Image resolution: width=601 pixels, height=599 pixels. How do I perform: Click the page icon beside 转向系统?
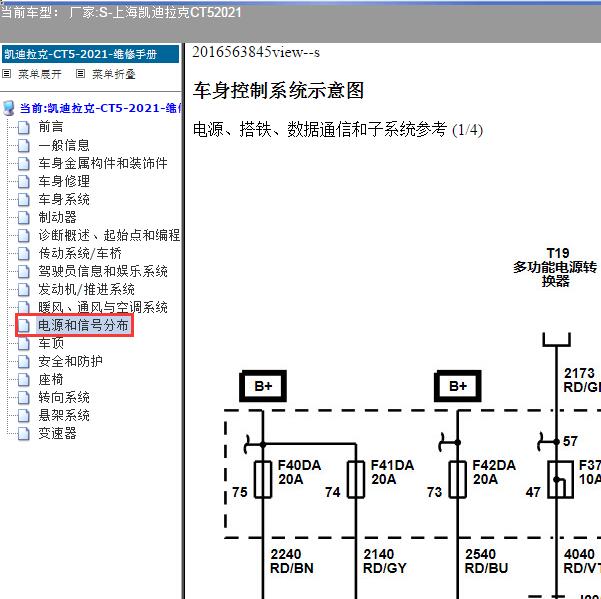pyautogui.click(x=23, y=397)
